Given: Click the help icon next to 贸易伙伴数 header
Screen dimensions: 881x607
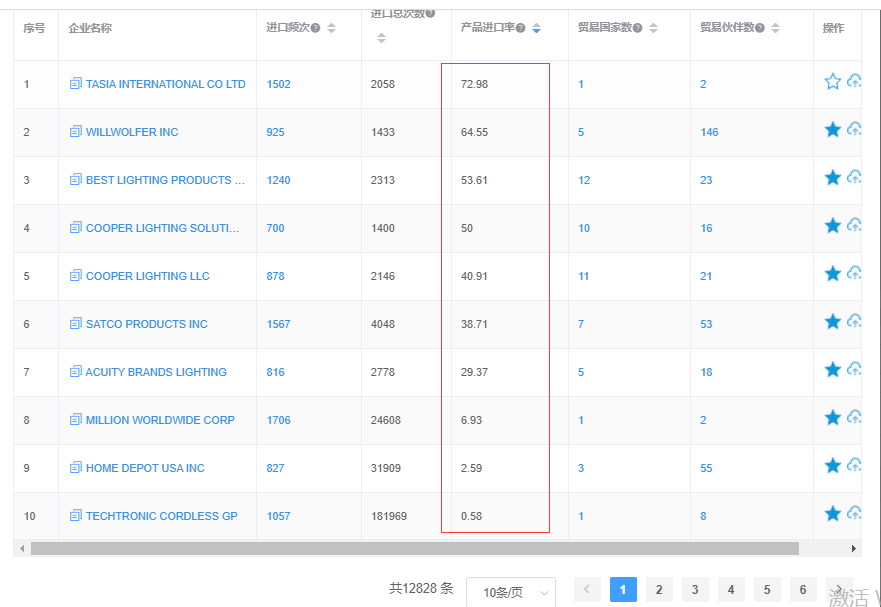Looking at the screenshot, I should pyautogui.click(x=760, y=28).
